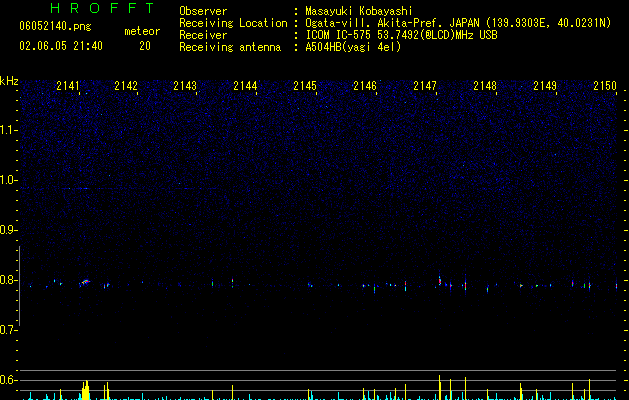
Task: Click the date 02.06.05 21:40
Action: (x=61, y=46)
